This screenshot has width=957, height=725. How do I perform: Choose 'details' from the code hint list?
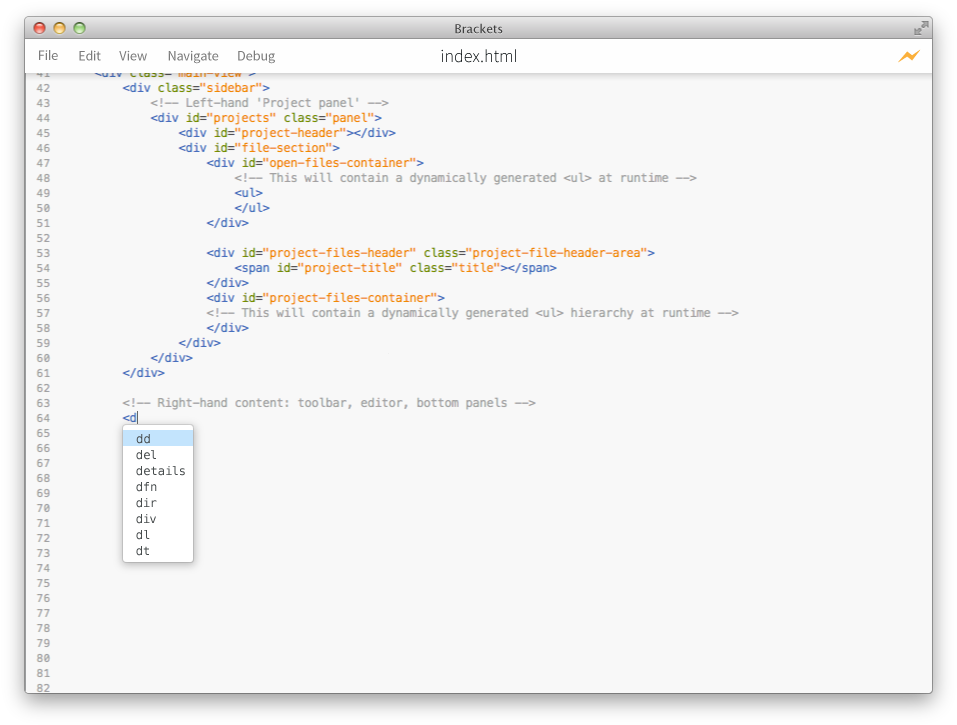(158, 471)
